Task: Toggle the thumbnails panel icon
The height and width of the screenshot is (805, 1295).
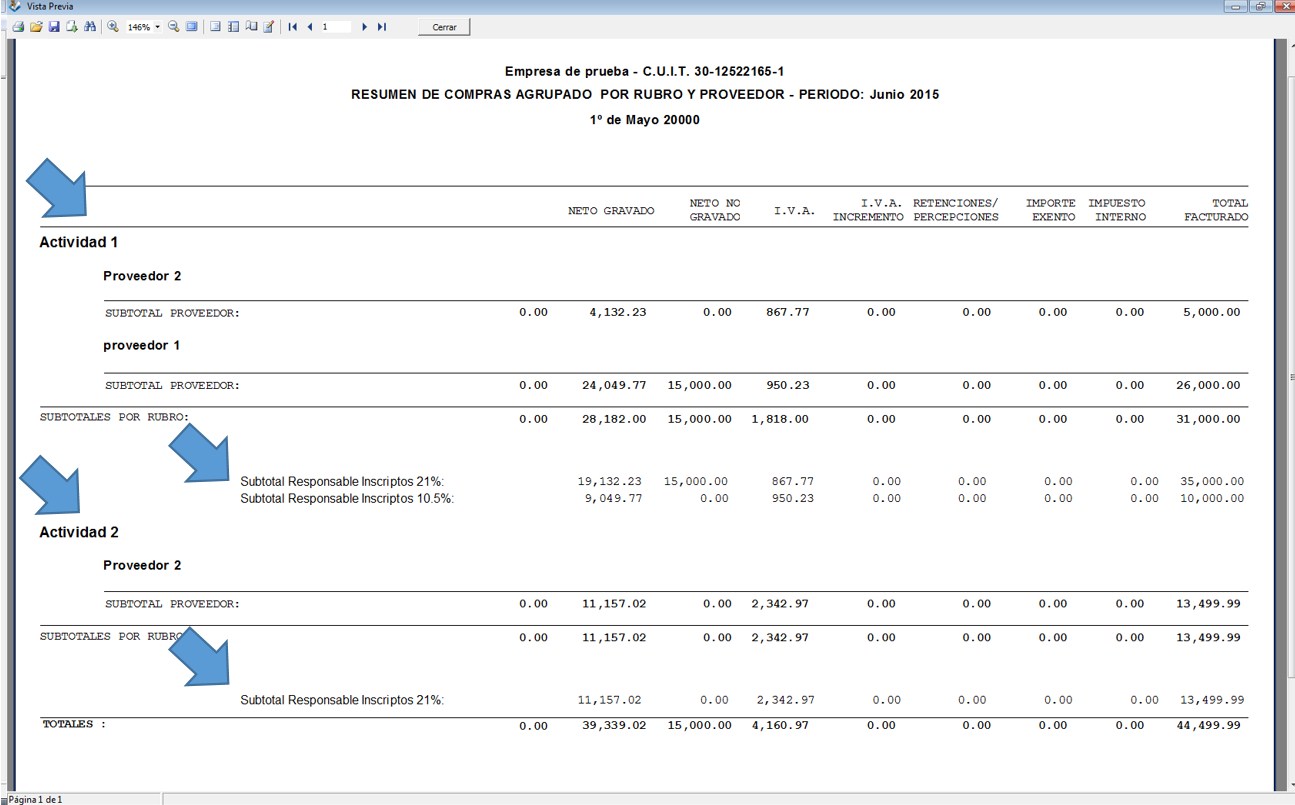Action: click(x=233, y=27)
